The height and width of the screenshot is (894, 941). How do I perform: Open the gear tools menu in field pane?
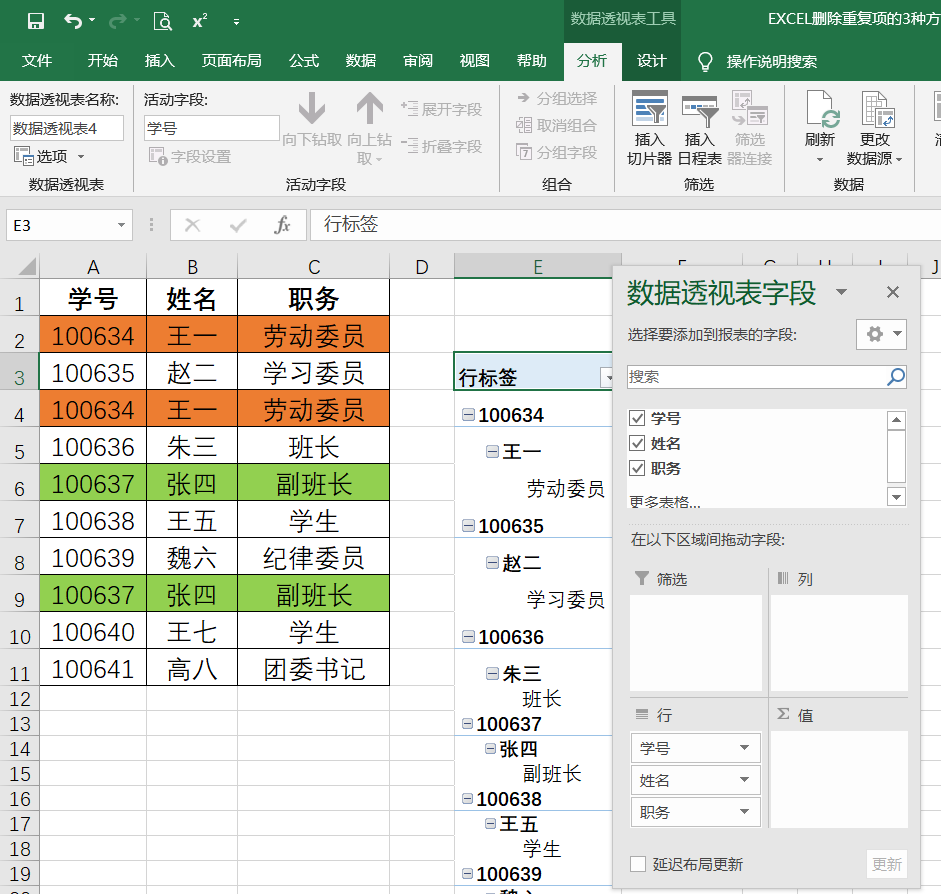881,334
